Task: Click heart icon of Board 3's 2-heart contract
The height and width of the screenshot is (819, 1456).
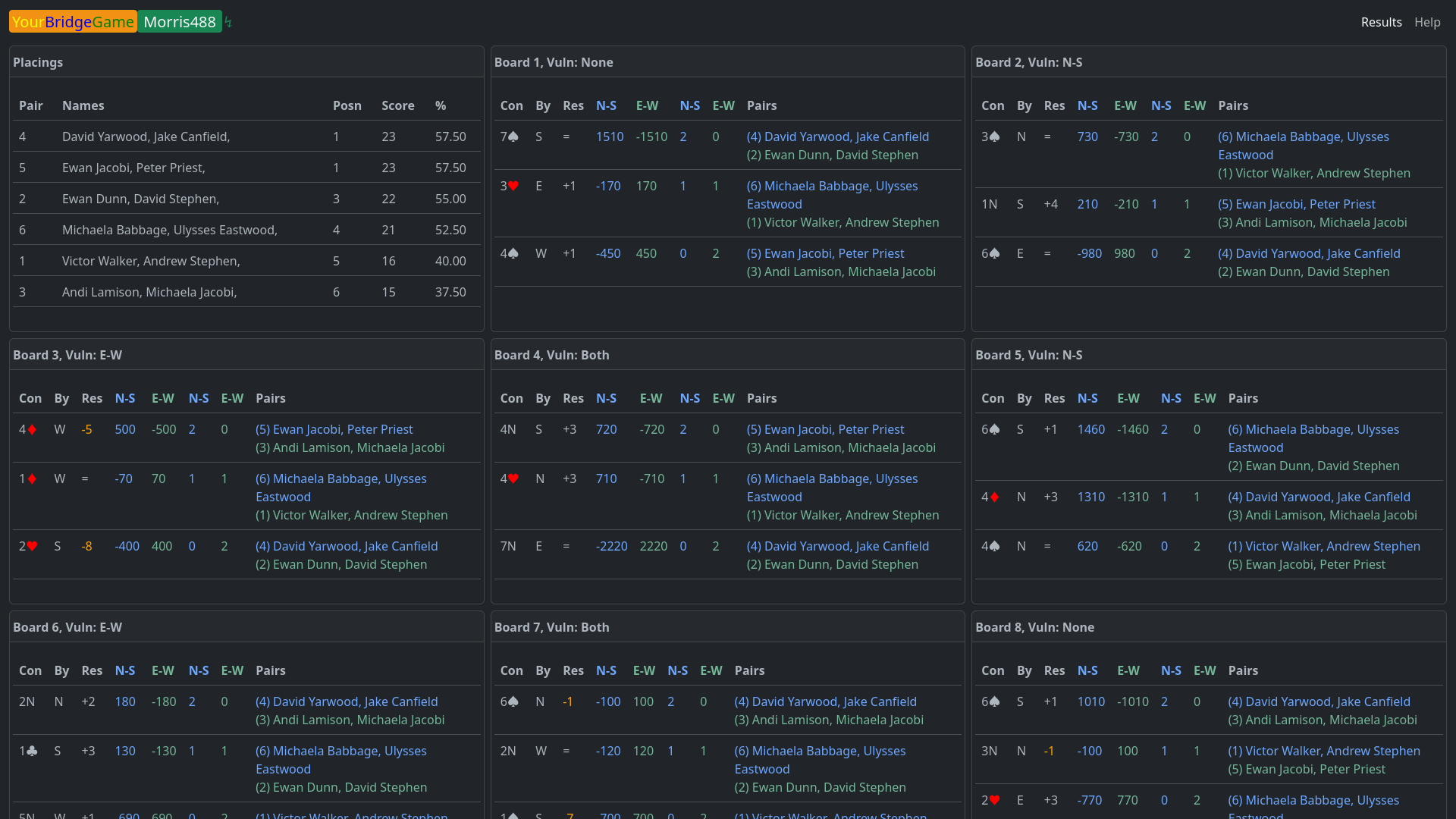Action: point(32,546)
